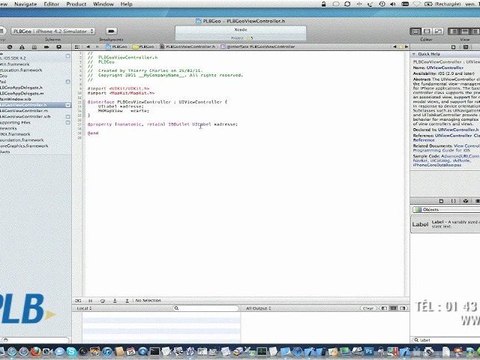Open the Breakpoint navigator icon
480x360 pixels.
point(46,47)
